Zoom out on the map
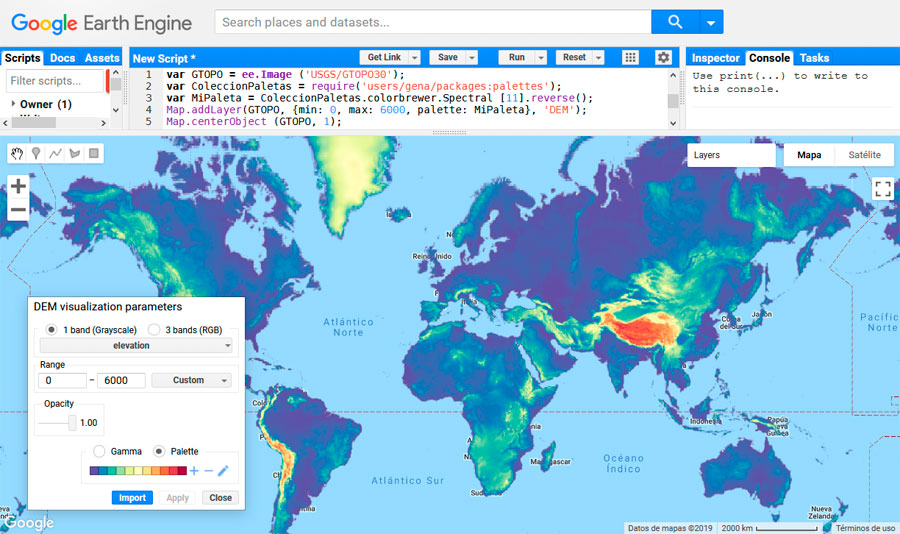This screenshot has width=900, height=534. pos(18,210)
